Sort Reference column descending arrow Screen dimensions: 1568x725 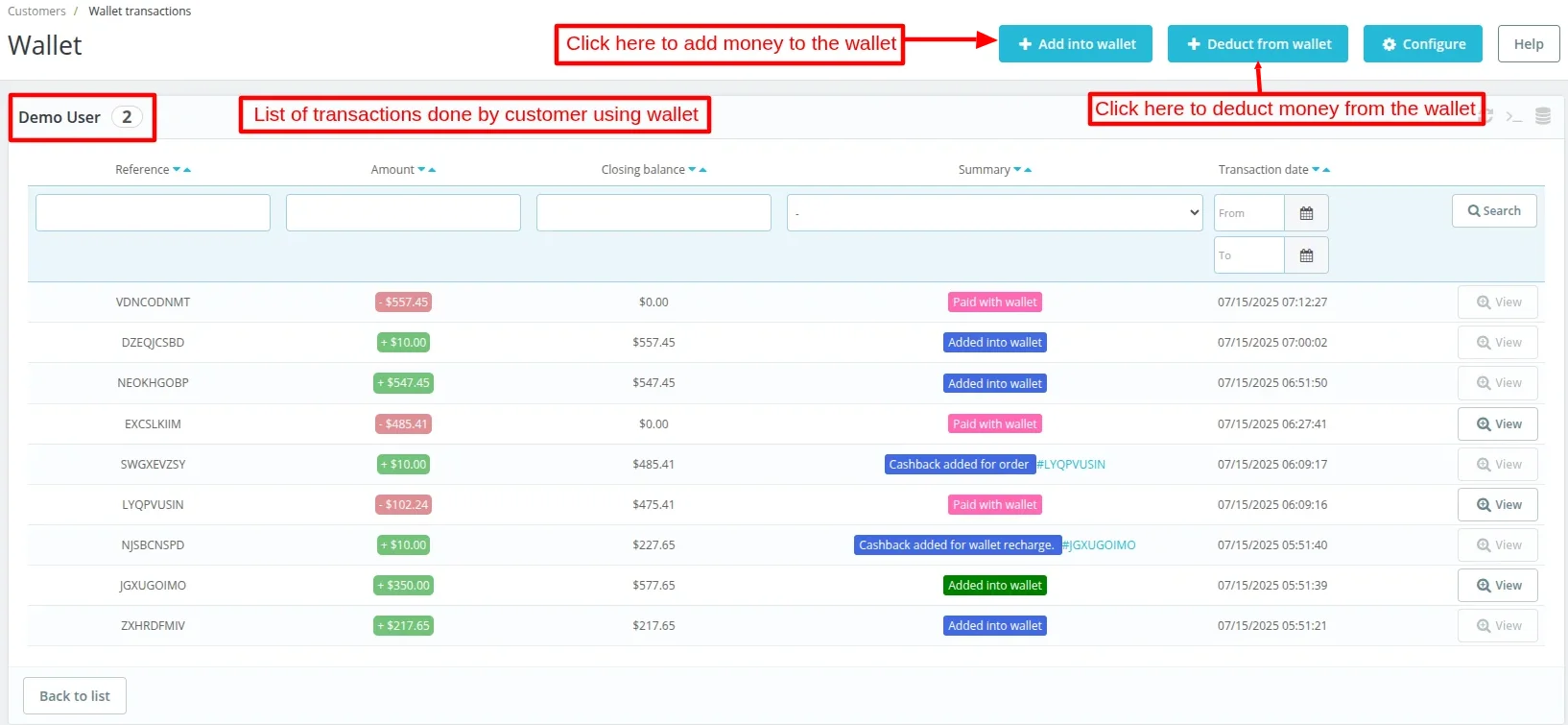[177, 170]
